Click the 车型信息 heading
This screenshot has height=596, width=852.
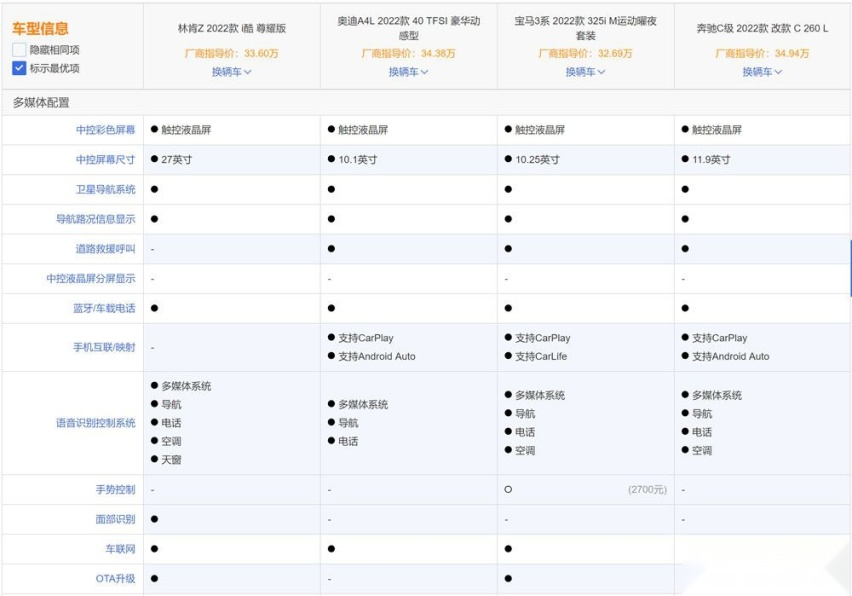(40, 28)
